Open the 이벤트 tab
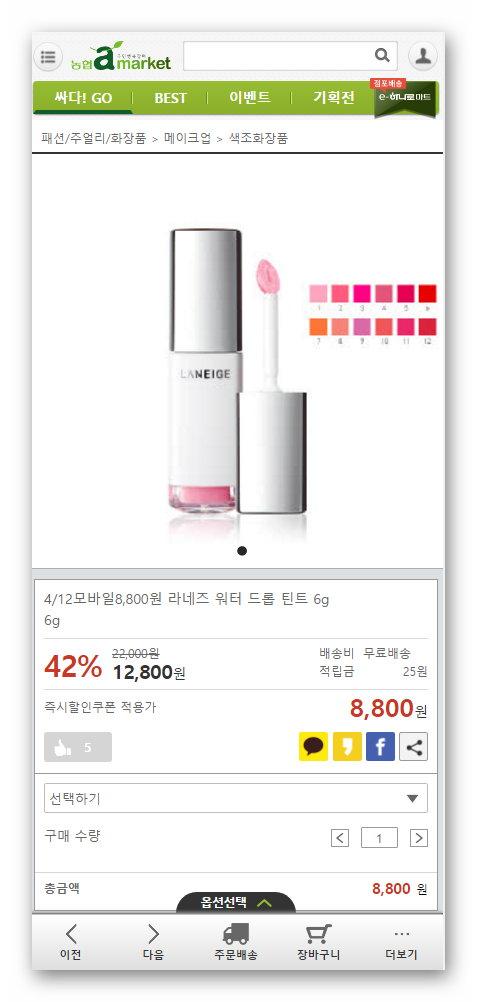The image size is (477, 1002). [250, 98]
